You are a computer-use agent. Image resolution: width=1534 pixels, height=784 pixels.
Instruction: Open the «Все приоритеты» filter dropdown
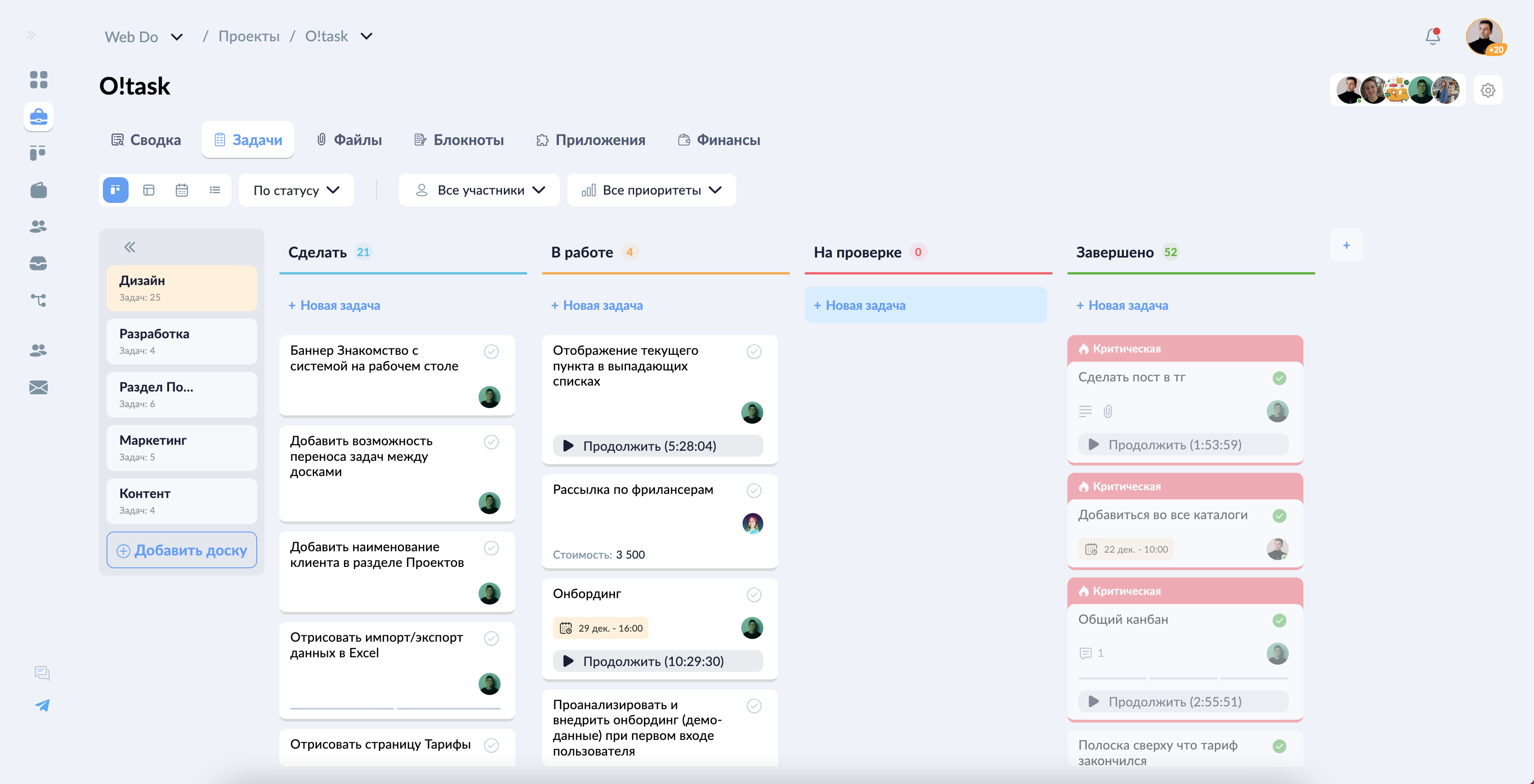pyautogui.click(x=651, y=190)
